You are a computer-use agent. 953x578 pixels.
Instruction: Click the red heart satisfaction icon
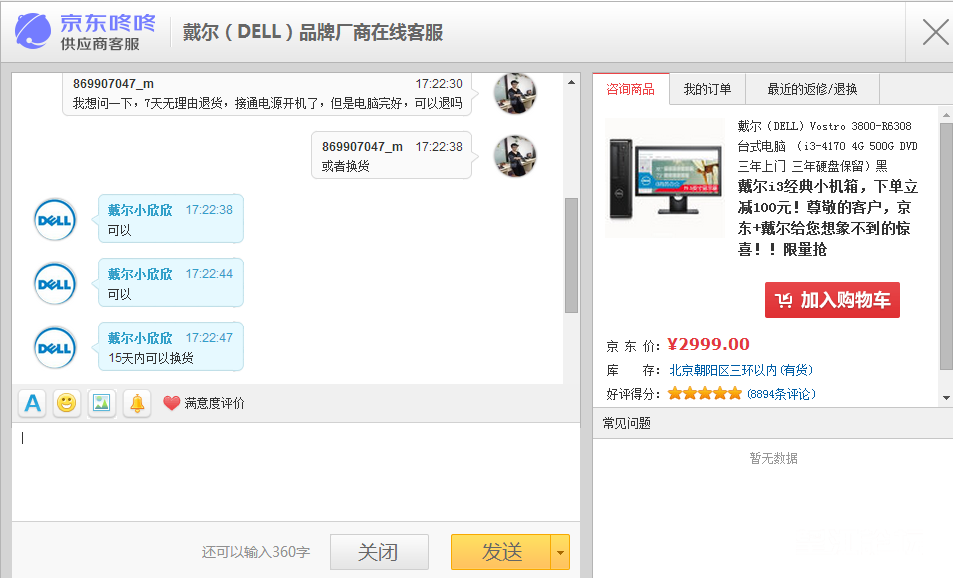(x=171, y=403)
